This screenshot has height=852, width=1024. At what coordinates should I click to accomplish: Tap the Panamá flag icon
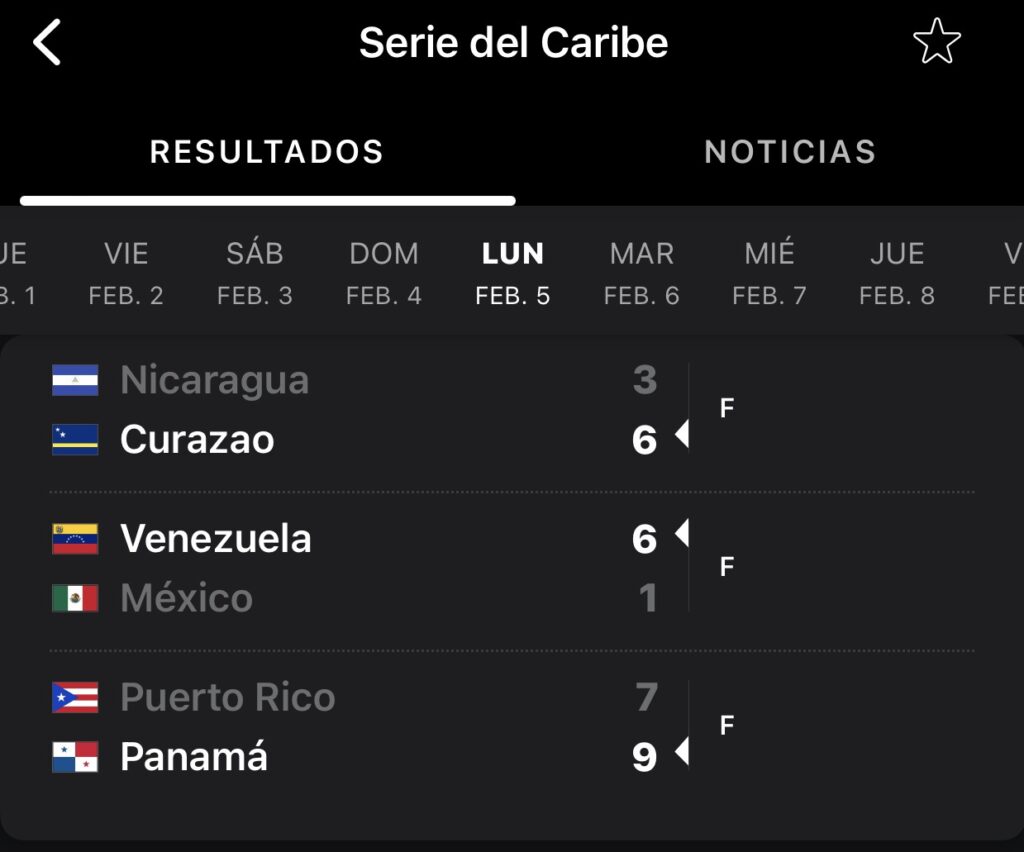pos(75,757)
